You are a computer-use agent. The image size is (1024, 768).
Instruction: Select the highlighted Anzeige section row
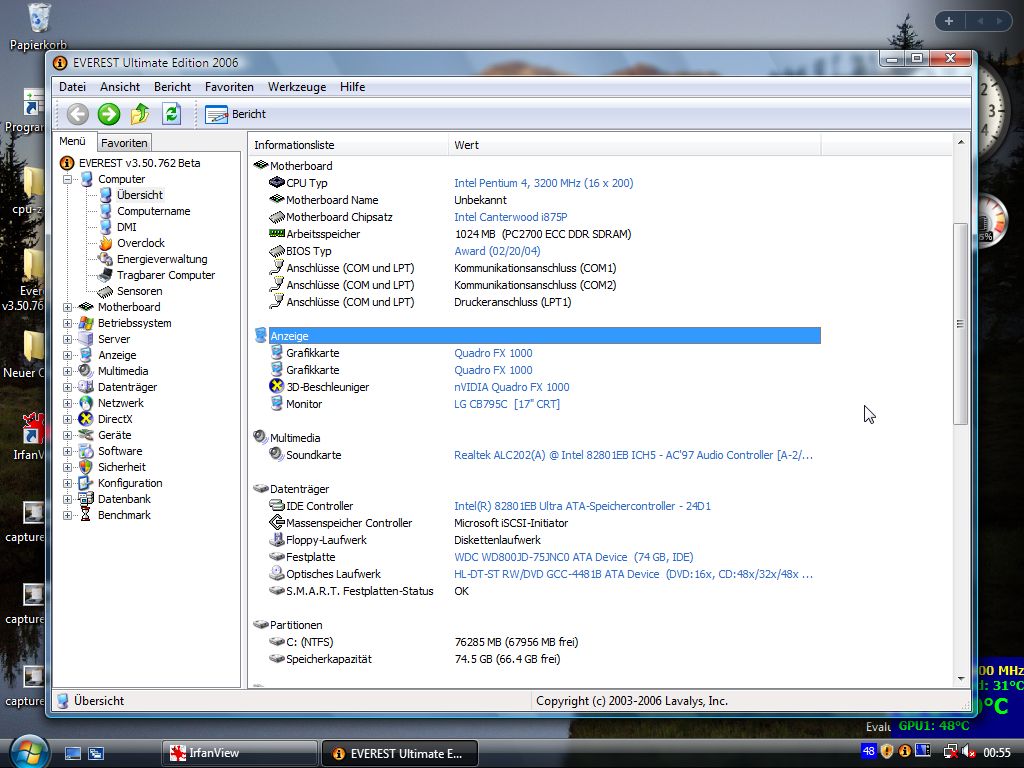coord(544,336)
